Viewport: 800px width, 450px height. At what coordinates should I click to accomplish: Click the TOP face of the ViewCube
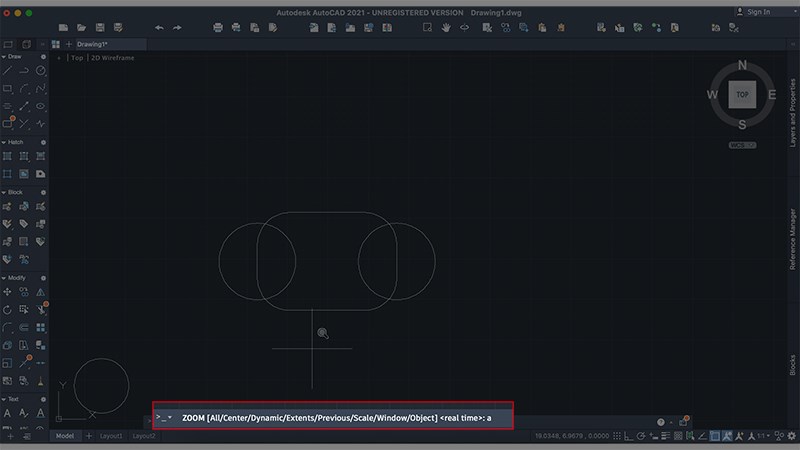click(742, 94)
